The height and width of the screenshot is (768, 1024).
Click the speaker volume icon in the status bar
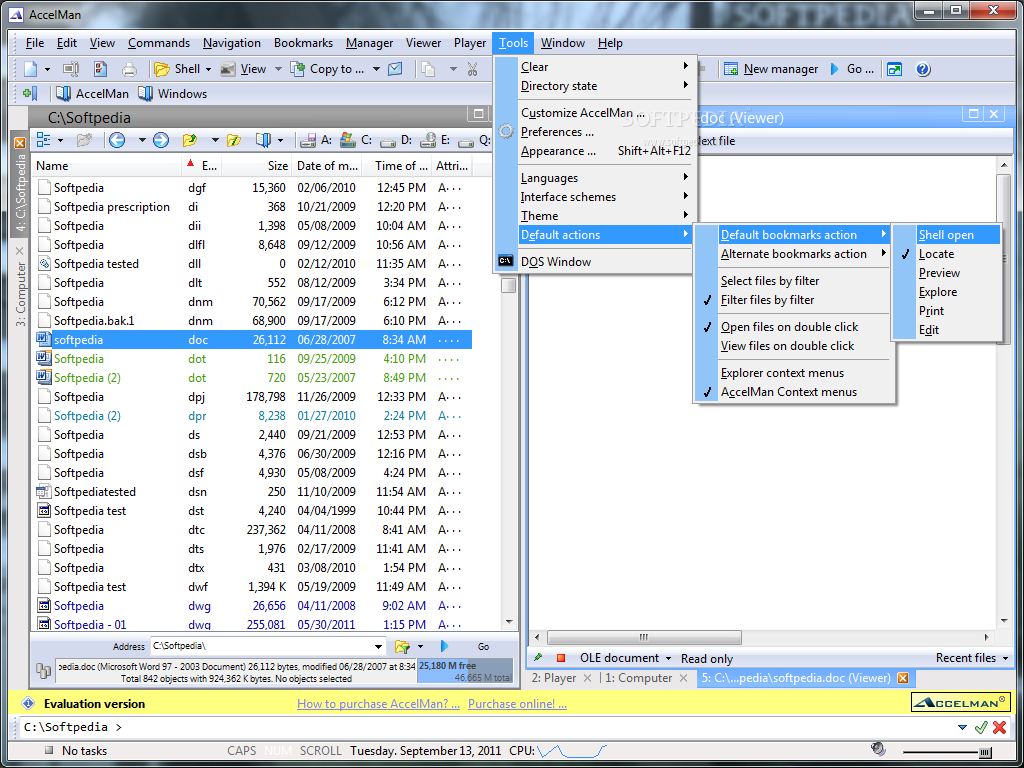tap(878, 749)
